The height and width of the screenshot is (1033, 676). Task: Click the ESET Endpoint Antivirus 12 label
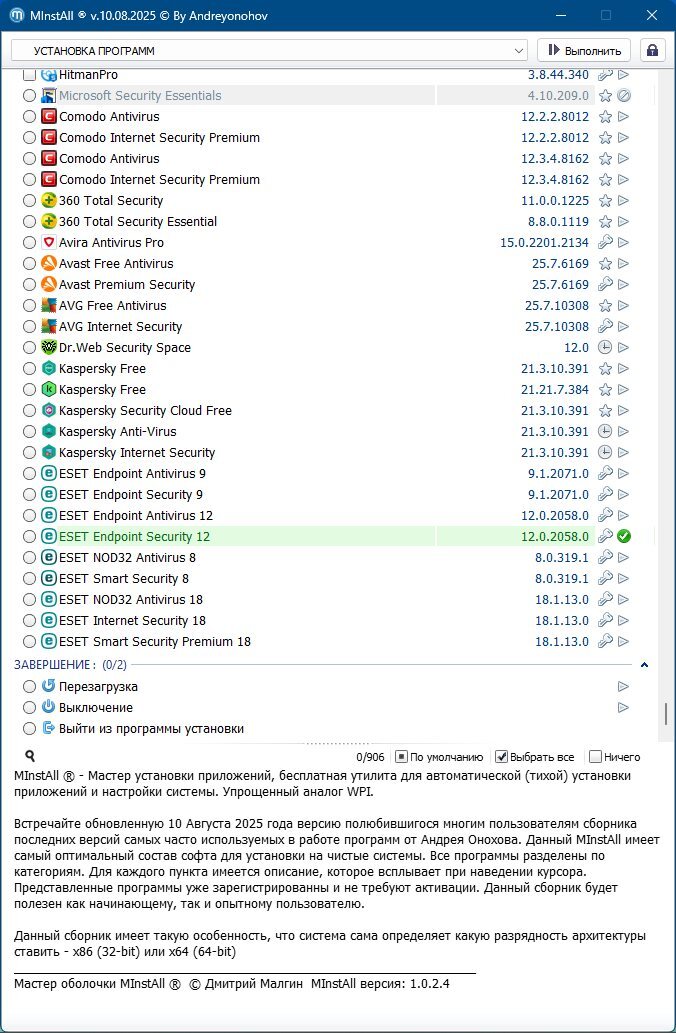pyautogui.click(x=136, y=515)
